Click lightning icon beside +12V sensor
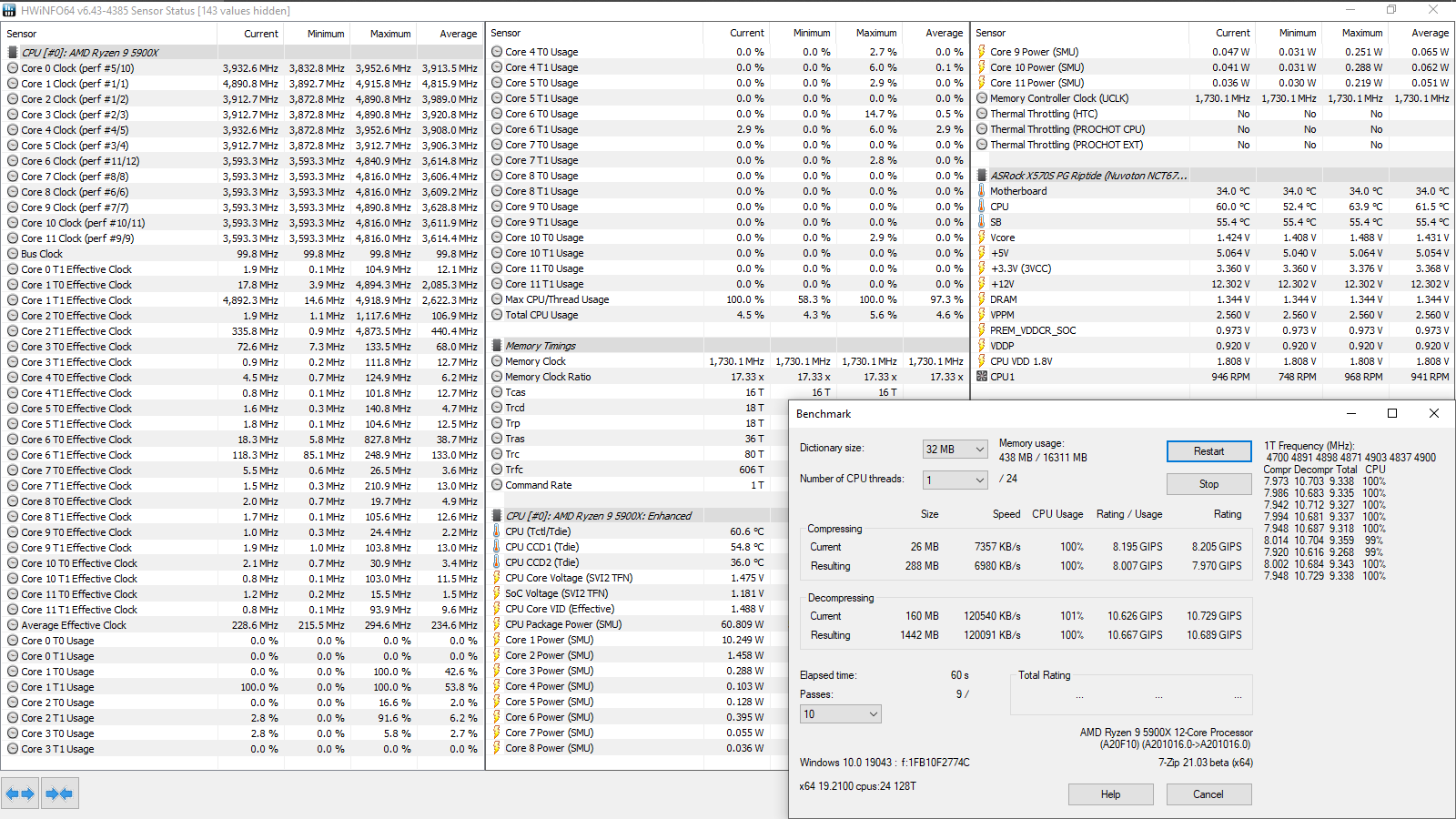 click(x=982, y=284)
